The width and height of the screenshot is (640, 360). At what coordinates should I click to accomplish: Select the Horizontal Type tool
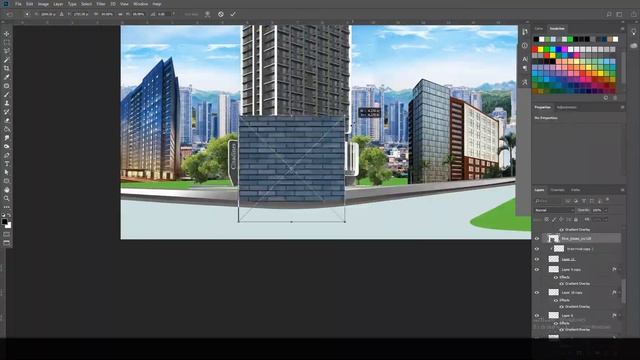click(x=7, y=164)
